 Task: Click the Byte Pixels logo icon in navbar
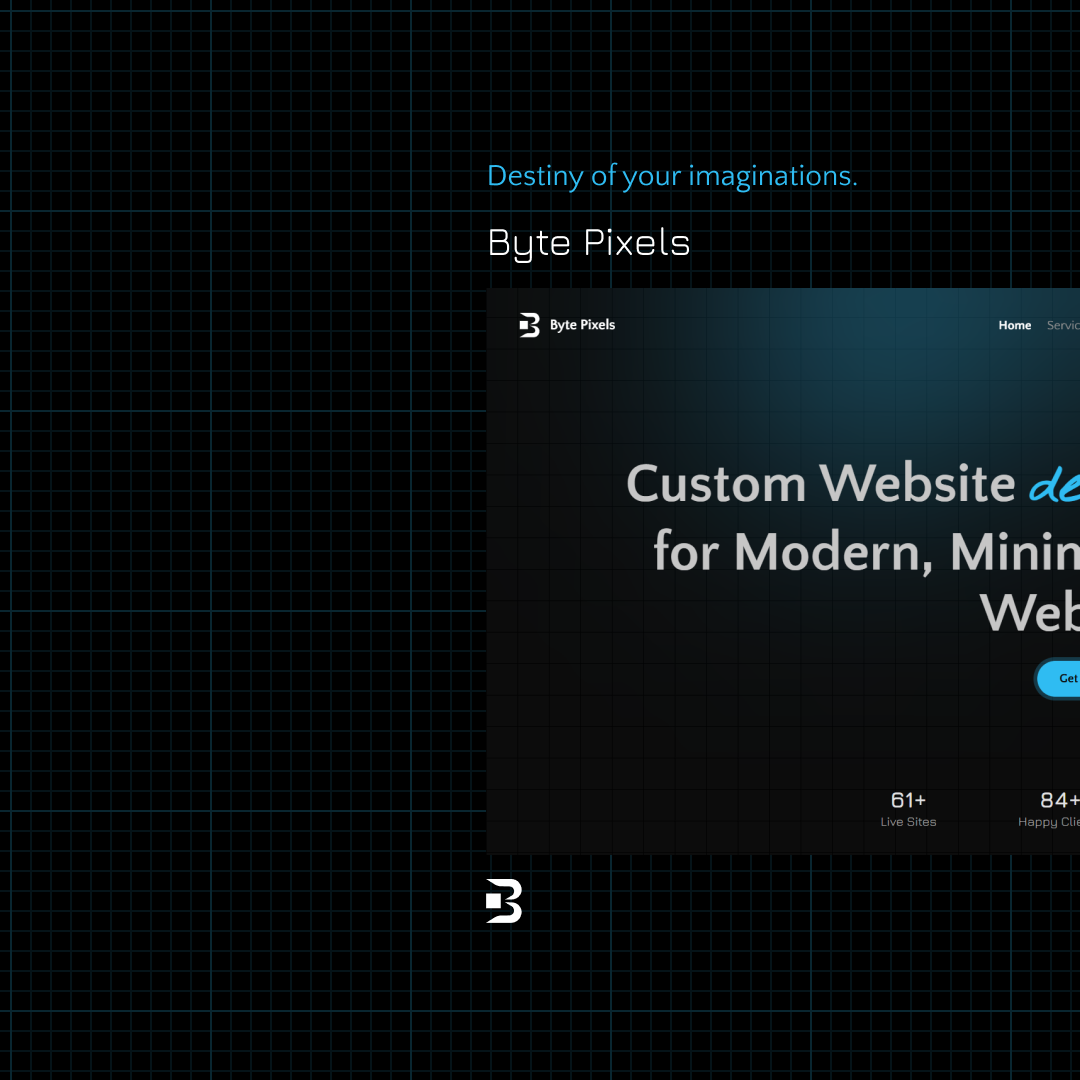click(x=530, y=325)
